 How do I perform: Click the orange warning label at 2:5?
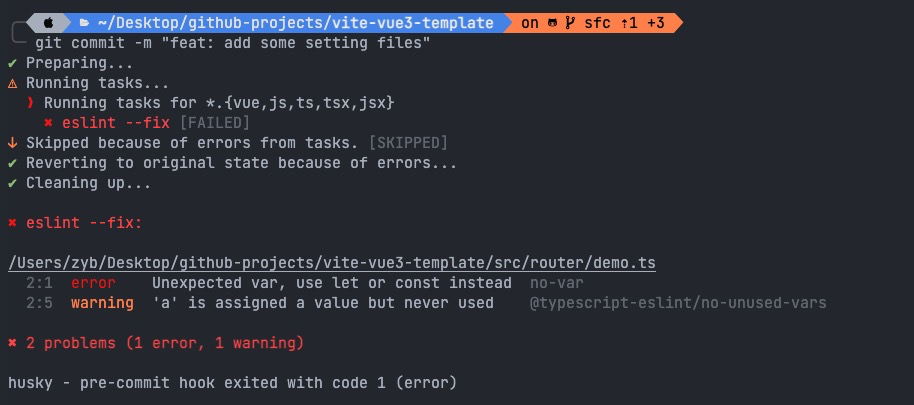[102, 303]
